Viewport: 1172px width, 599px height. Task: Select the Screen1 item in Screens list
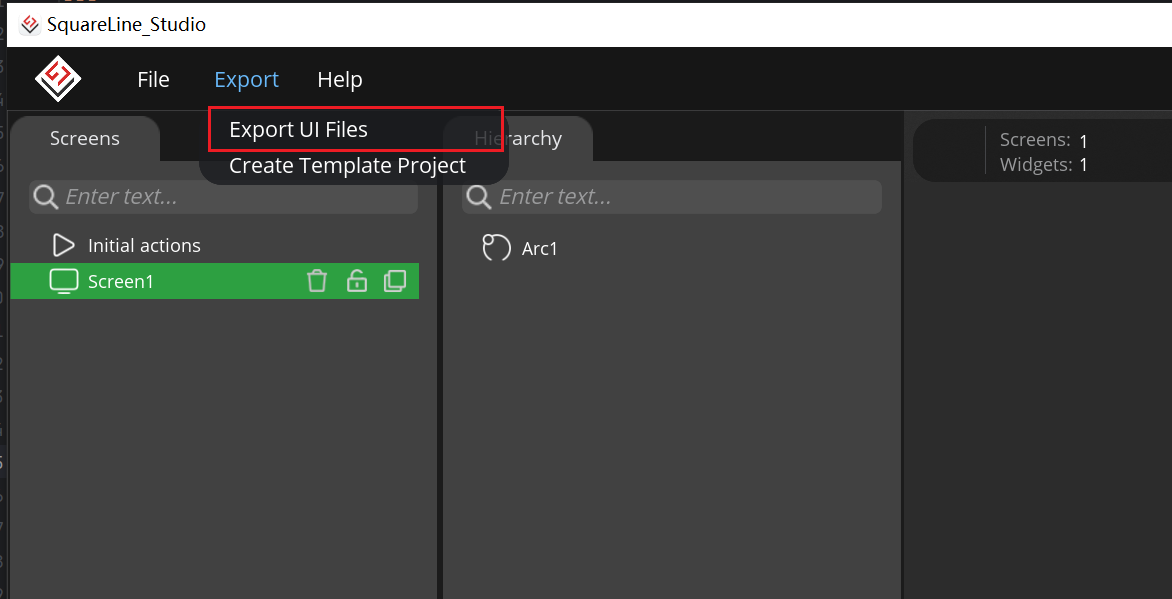point(121,282)
